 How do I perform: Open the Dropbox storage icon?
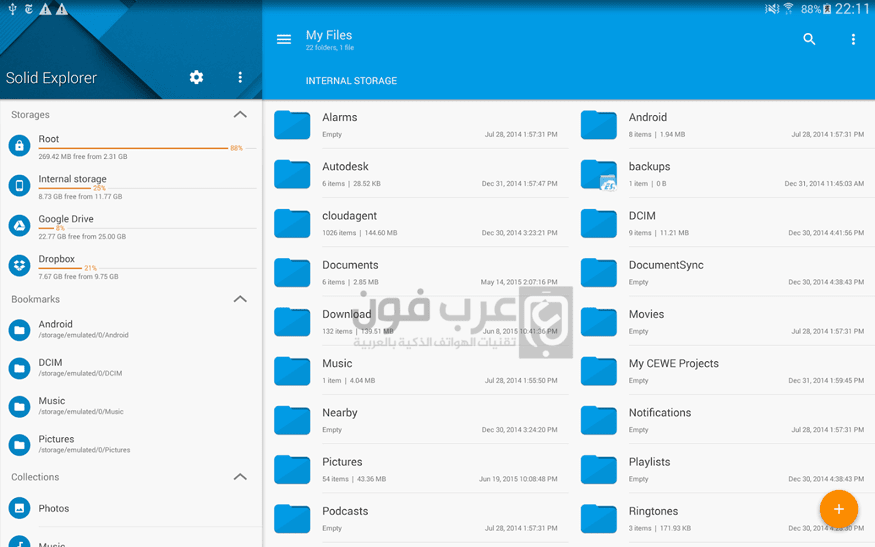click(x=20, y=266)
